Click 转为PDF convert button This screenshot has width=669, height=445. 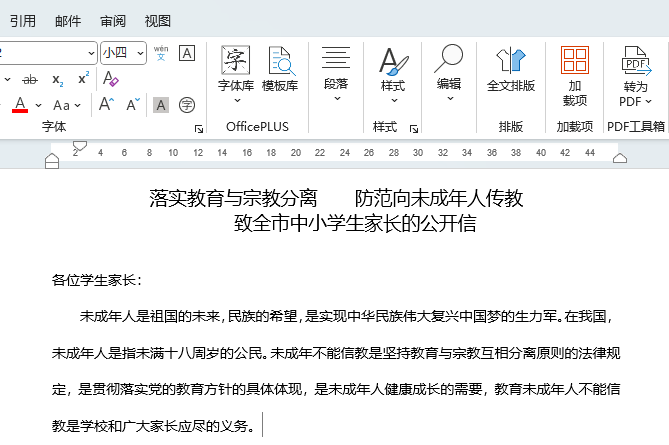point(636,76)
